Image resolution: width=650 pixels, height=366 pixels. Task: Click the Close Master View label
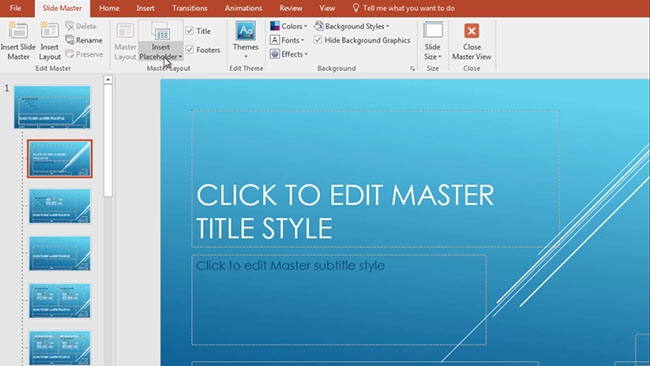point(472,52)
